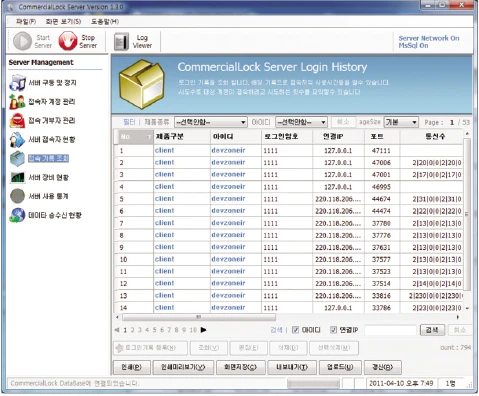Go to previous page set arrow
The width and height of the screenshot is (479, 396).
[117, 330]
